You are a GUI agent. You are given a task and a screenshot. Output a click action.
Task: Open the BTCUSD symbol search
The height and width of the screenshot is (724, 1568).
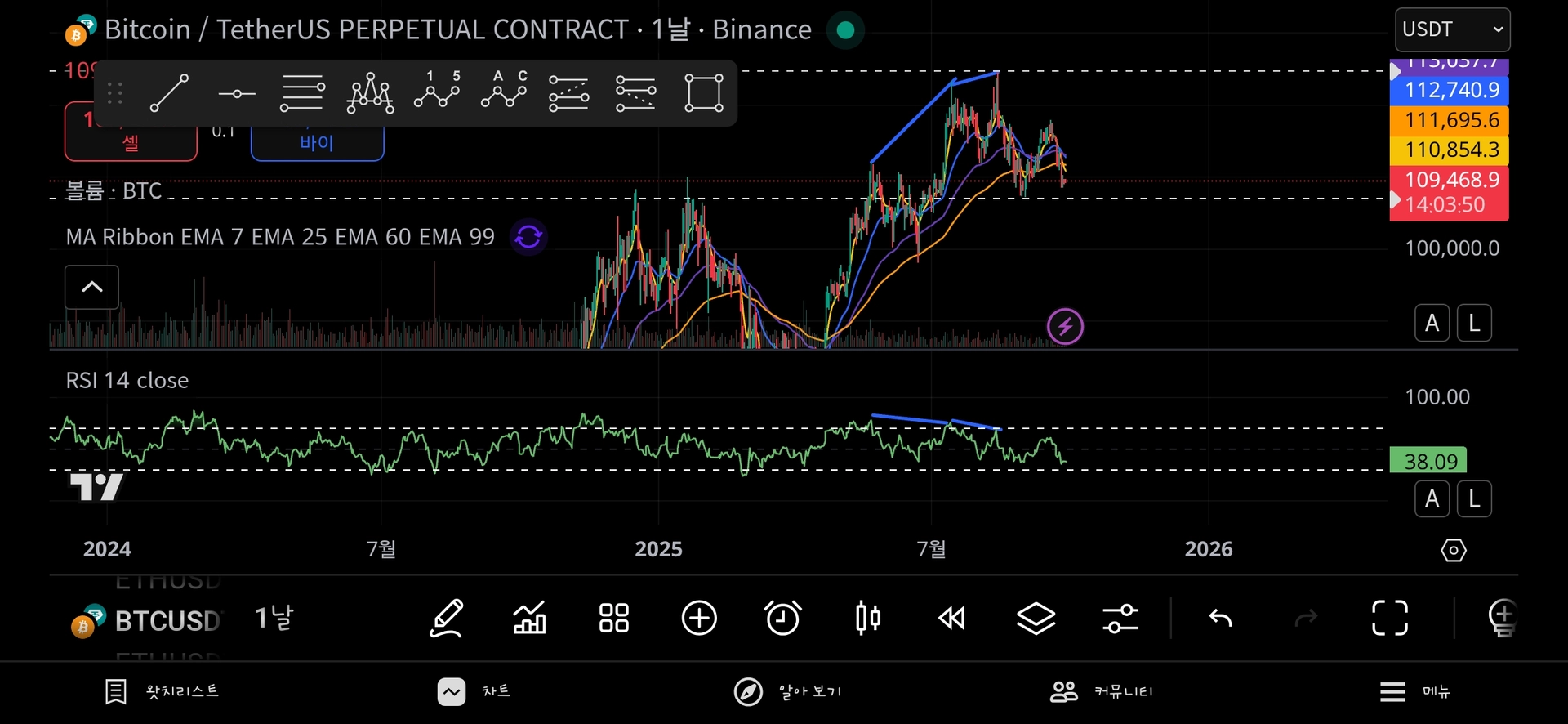point(147,621)
